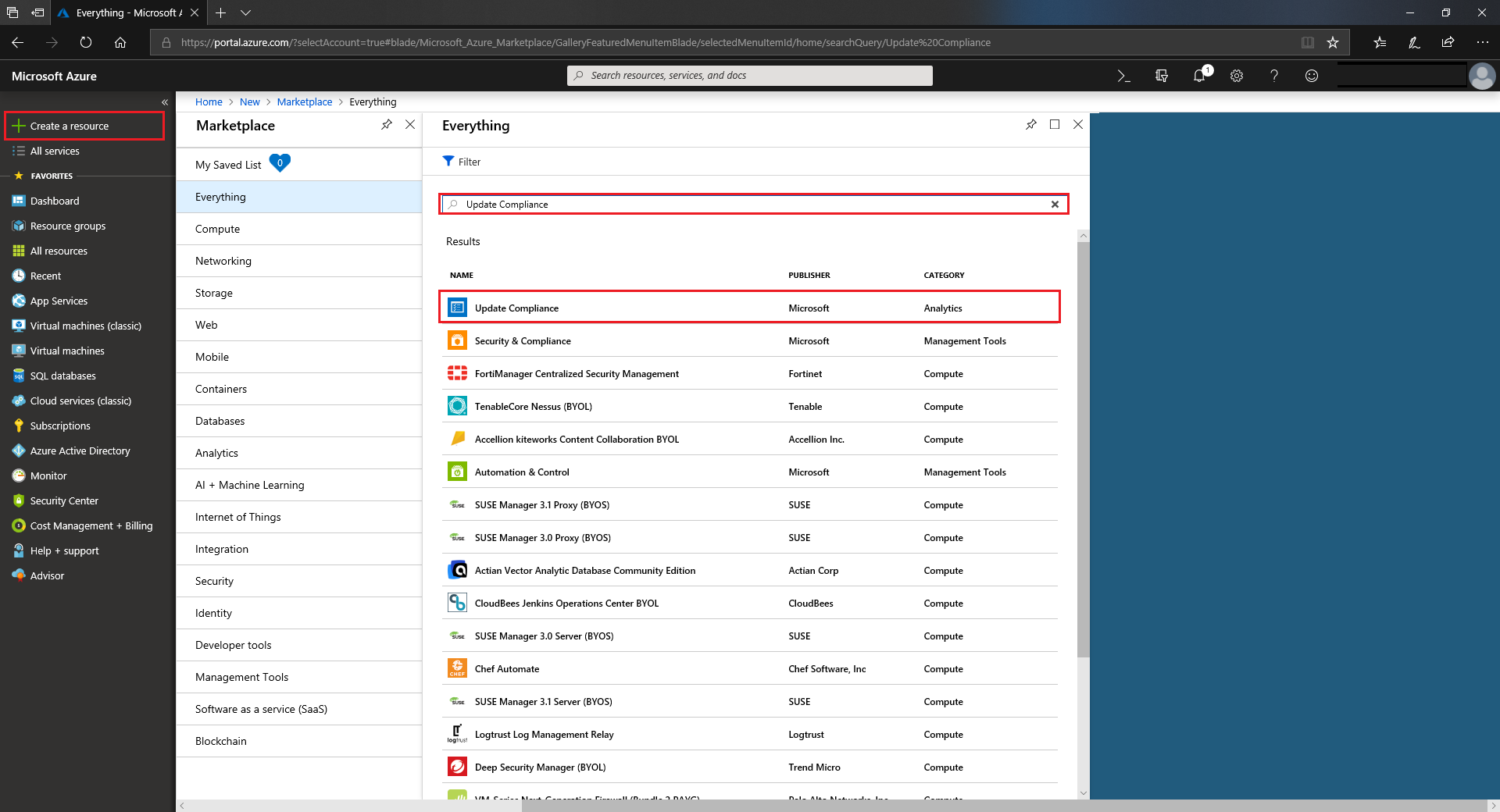The image size is (1500, 812).
Task: Refresh the browser page
Action: 86,43
